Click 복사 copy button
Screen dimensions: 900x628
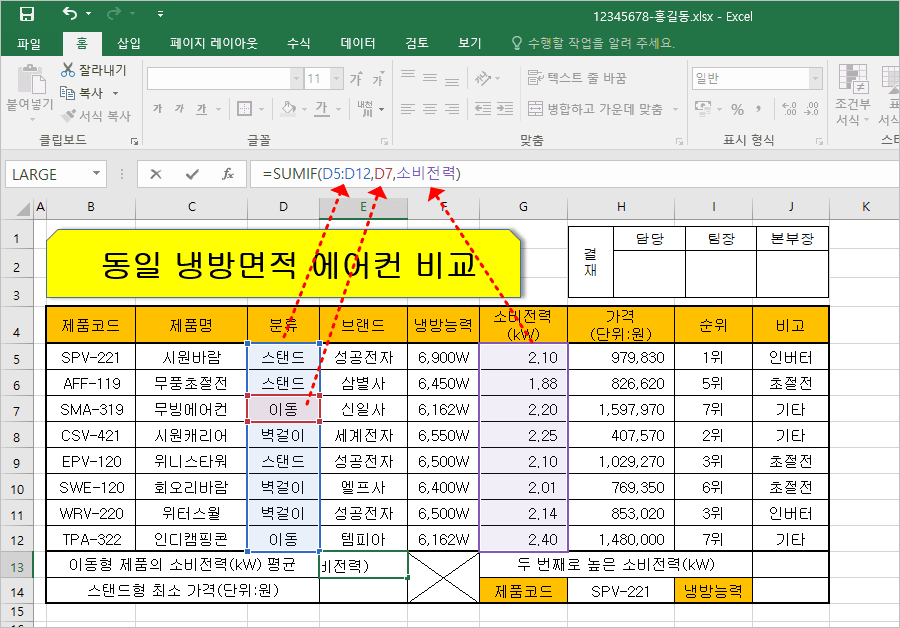[x=82, y=93]
